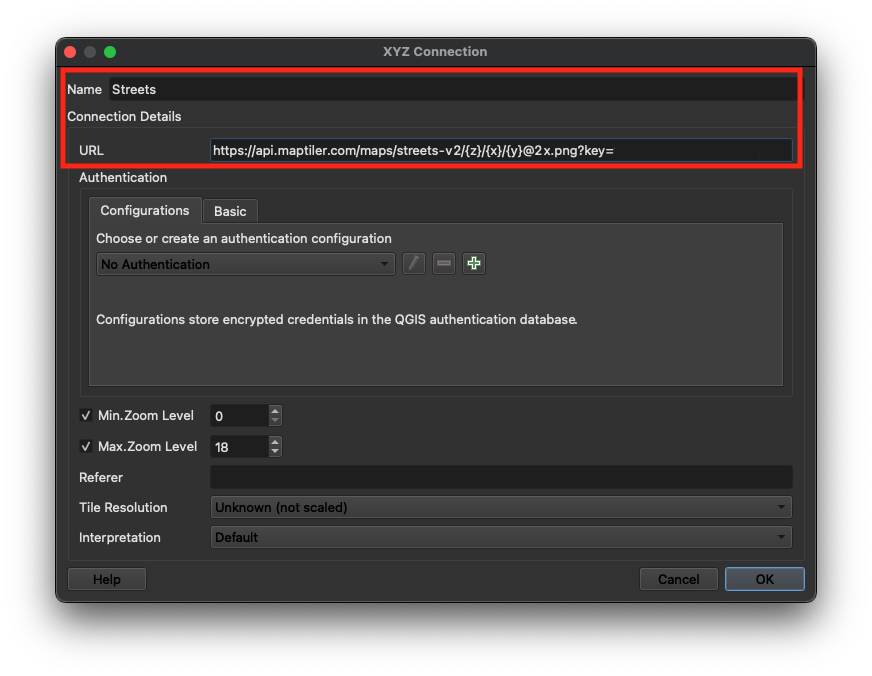Select the Configurations tab
872x676 pixels.
click(x=145, y=211)
